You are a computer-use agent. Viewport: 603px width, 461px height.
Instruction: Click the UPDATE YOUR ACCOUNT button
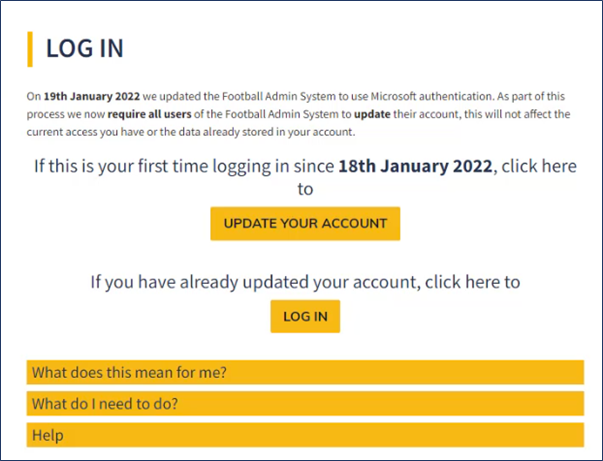coord(305,223)
